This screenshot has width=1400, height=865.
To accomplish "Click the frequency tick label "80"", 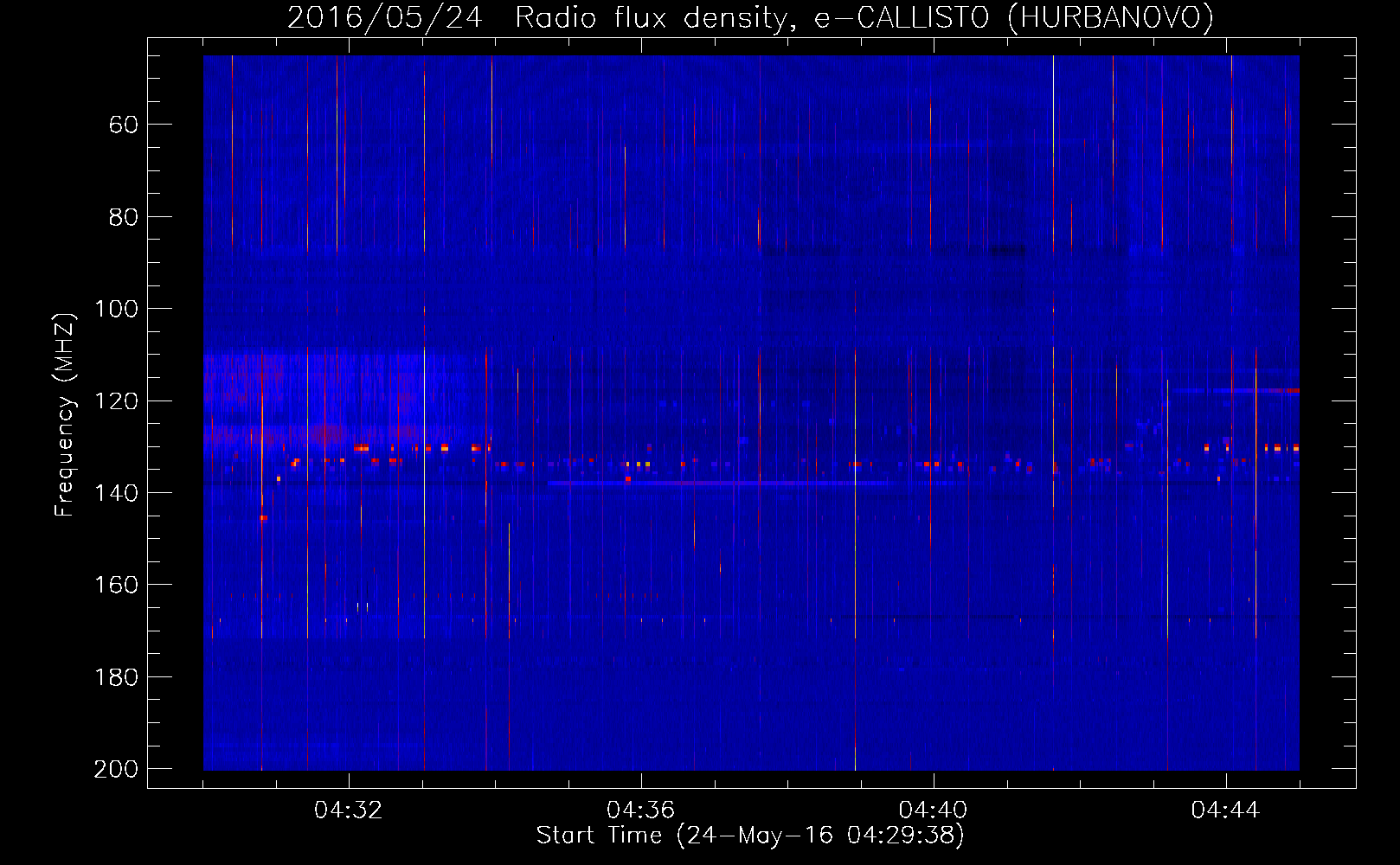I will point(124,217).
